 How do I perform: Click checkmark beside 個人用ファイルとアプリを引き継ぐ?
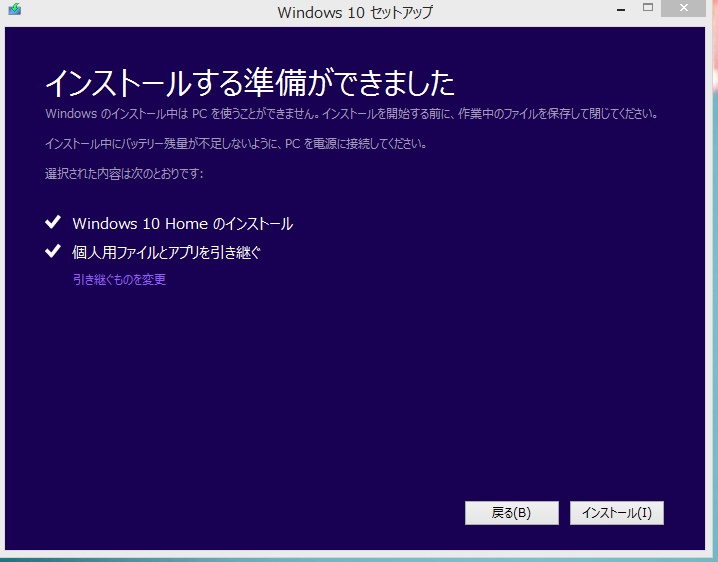[53, 251]
